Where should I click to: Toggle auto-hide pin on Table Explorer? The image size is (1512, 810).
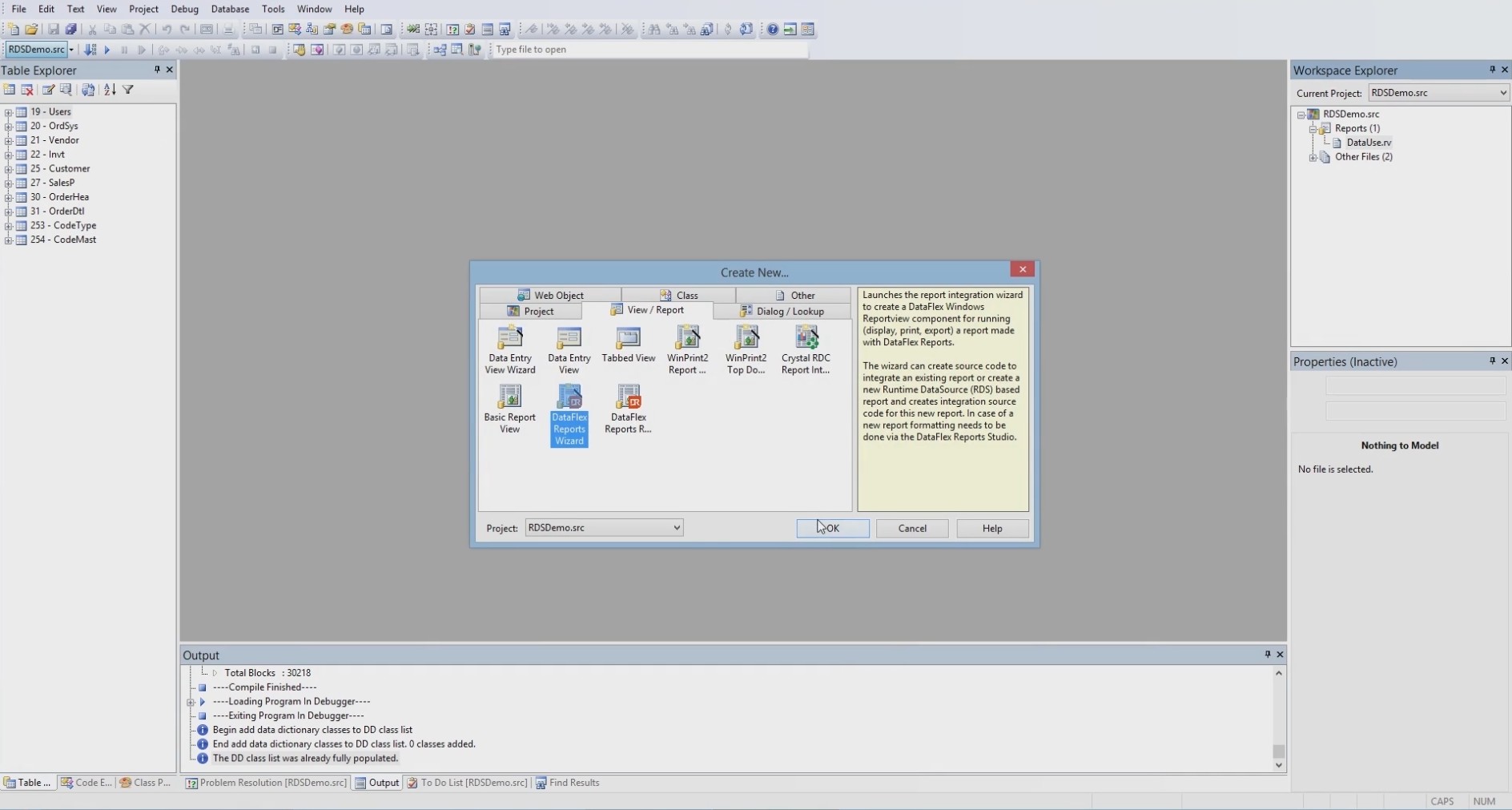157,70
